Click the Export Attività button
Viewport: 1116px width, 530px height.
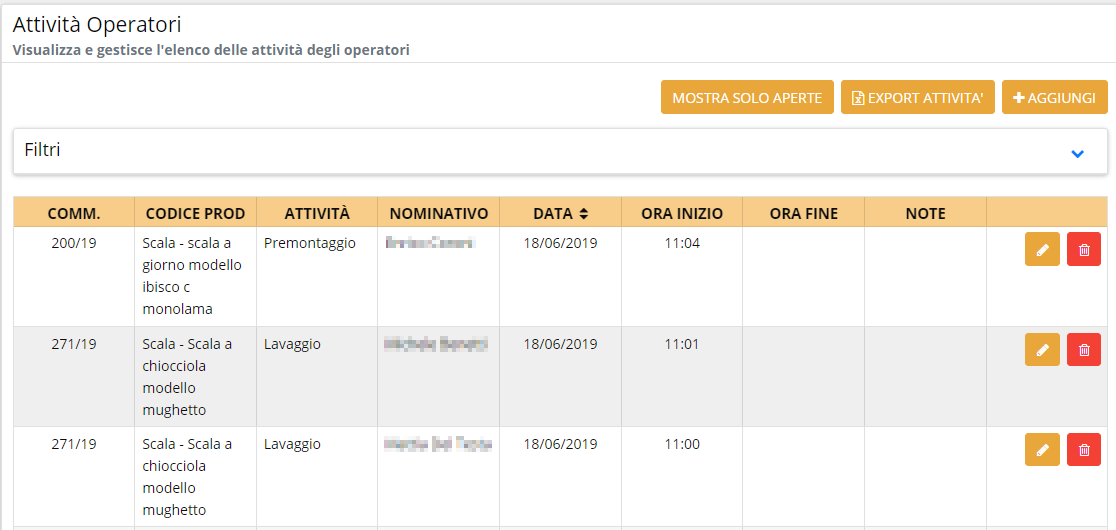pyautogui.click(x=917, y=98)
